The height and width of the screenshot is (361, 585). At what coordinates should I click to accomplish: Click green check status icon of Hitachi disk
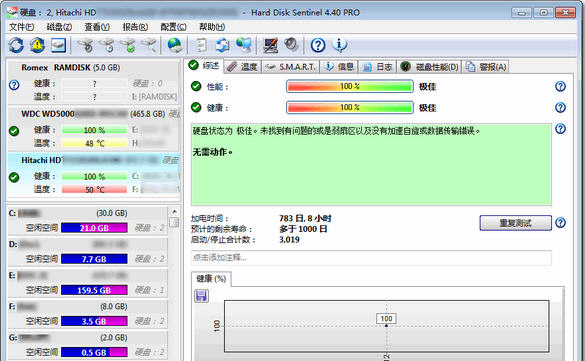(x=14, y=178)
